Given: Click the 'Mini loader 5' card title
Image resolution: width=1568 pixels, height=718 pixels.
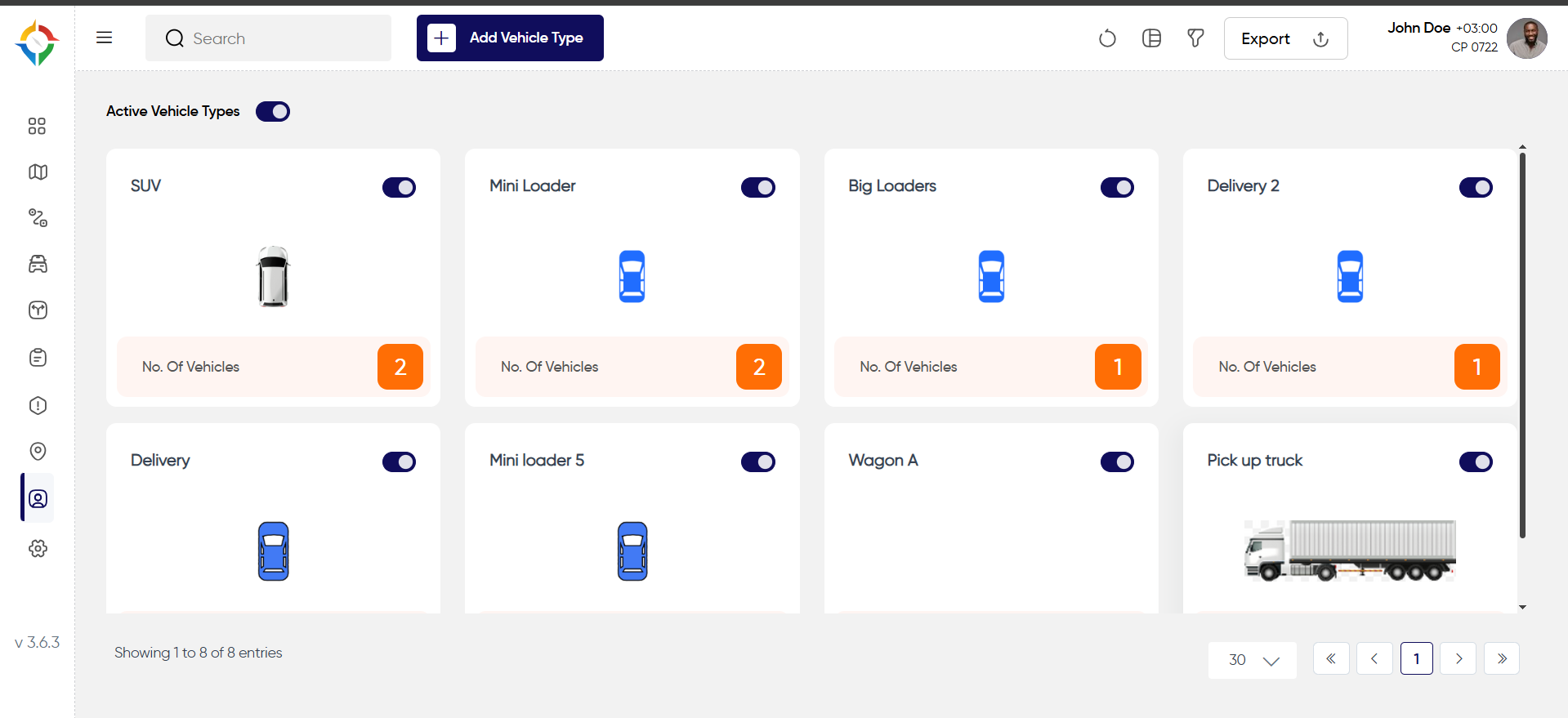Looking at the screenshot, I should (537, 460).
